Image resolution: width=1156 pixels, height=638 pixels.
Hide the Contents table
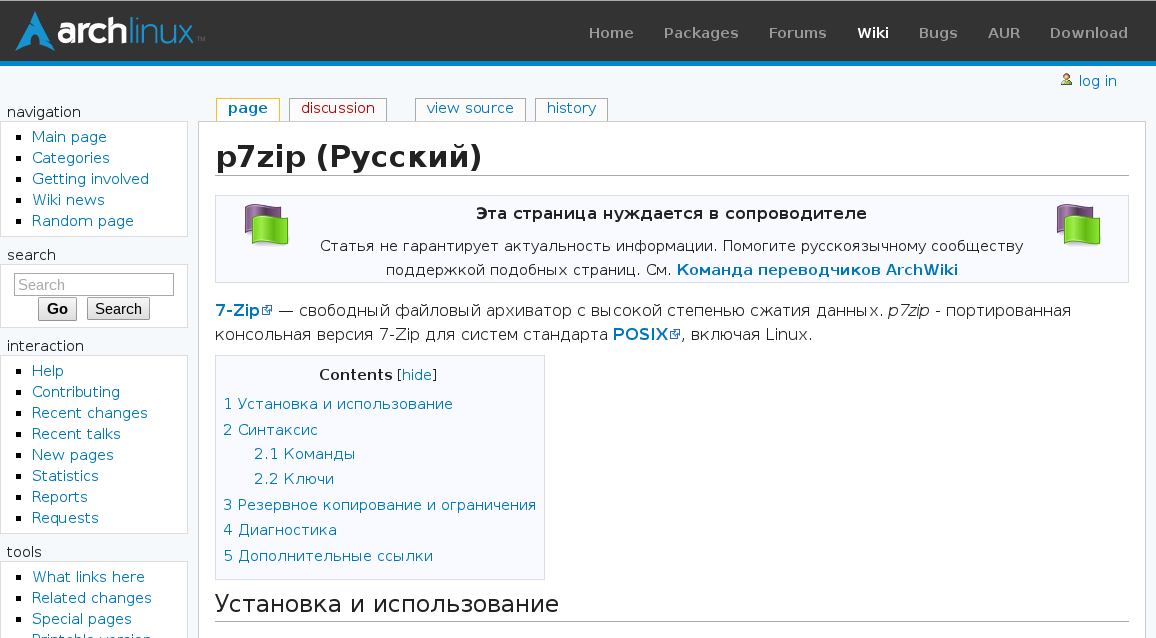pos(417,375)
